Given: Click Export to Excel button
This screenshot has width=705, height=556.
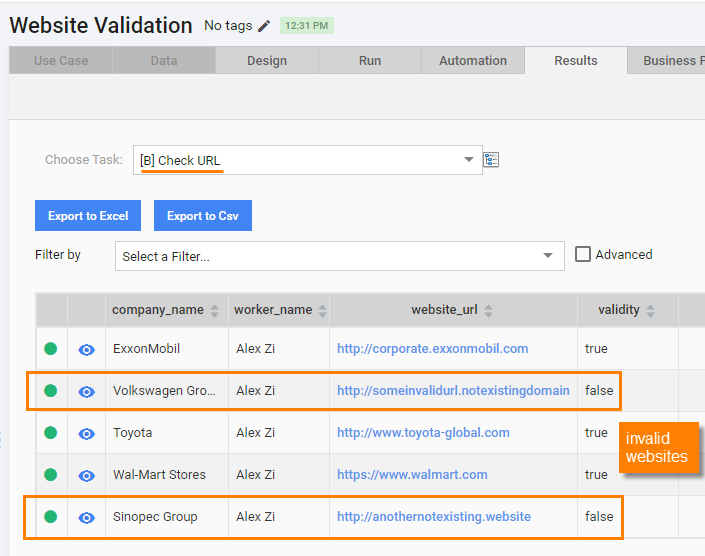Looking at the screenshot, I should (88, 216).
